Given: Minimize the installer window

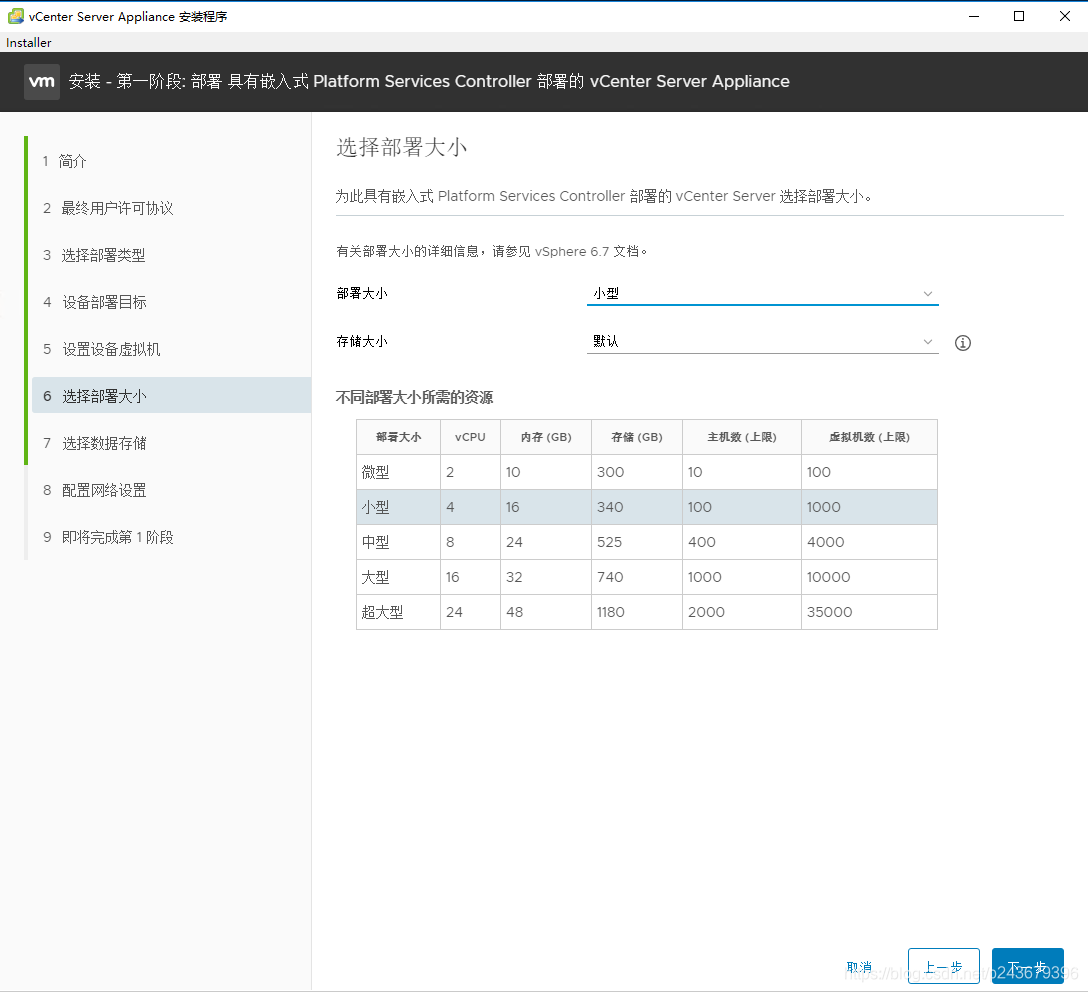Looking at the screenshot, I should 974,16.
